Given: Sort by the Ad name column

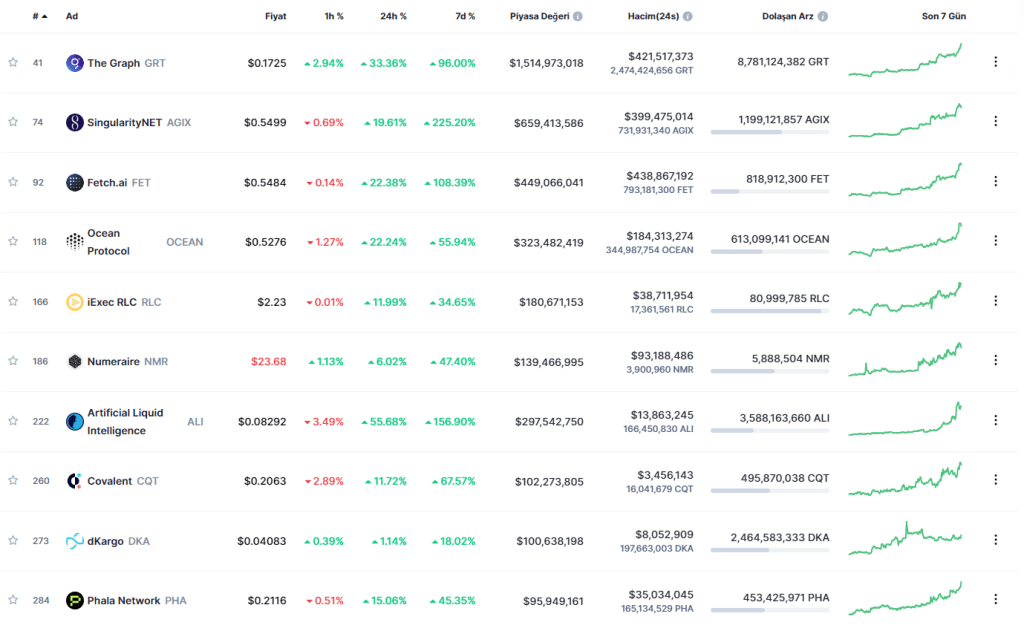Looking at the screenshot, I should coord(72,16).
